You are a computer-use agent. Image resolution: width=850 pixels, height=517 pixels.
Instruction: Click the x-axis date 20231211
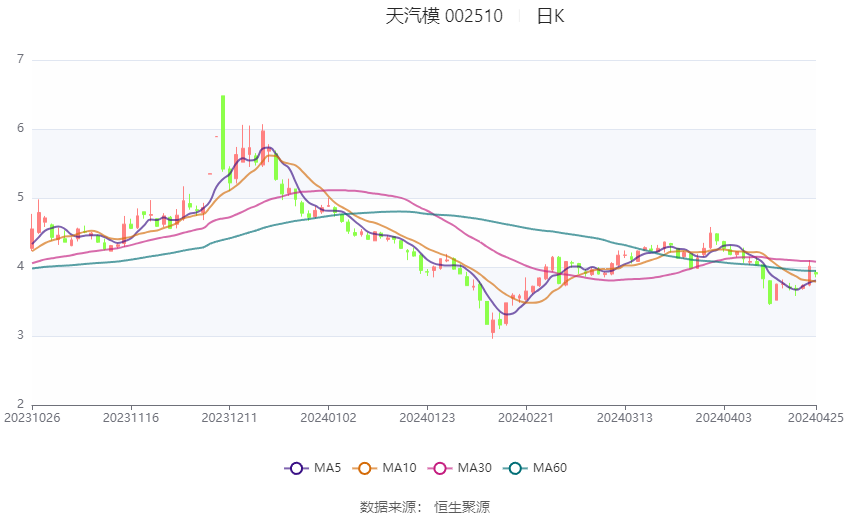pyautogui.click(x=229, y=418)
